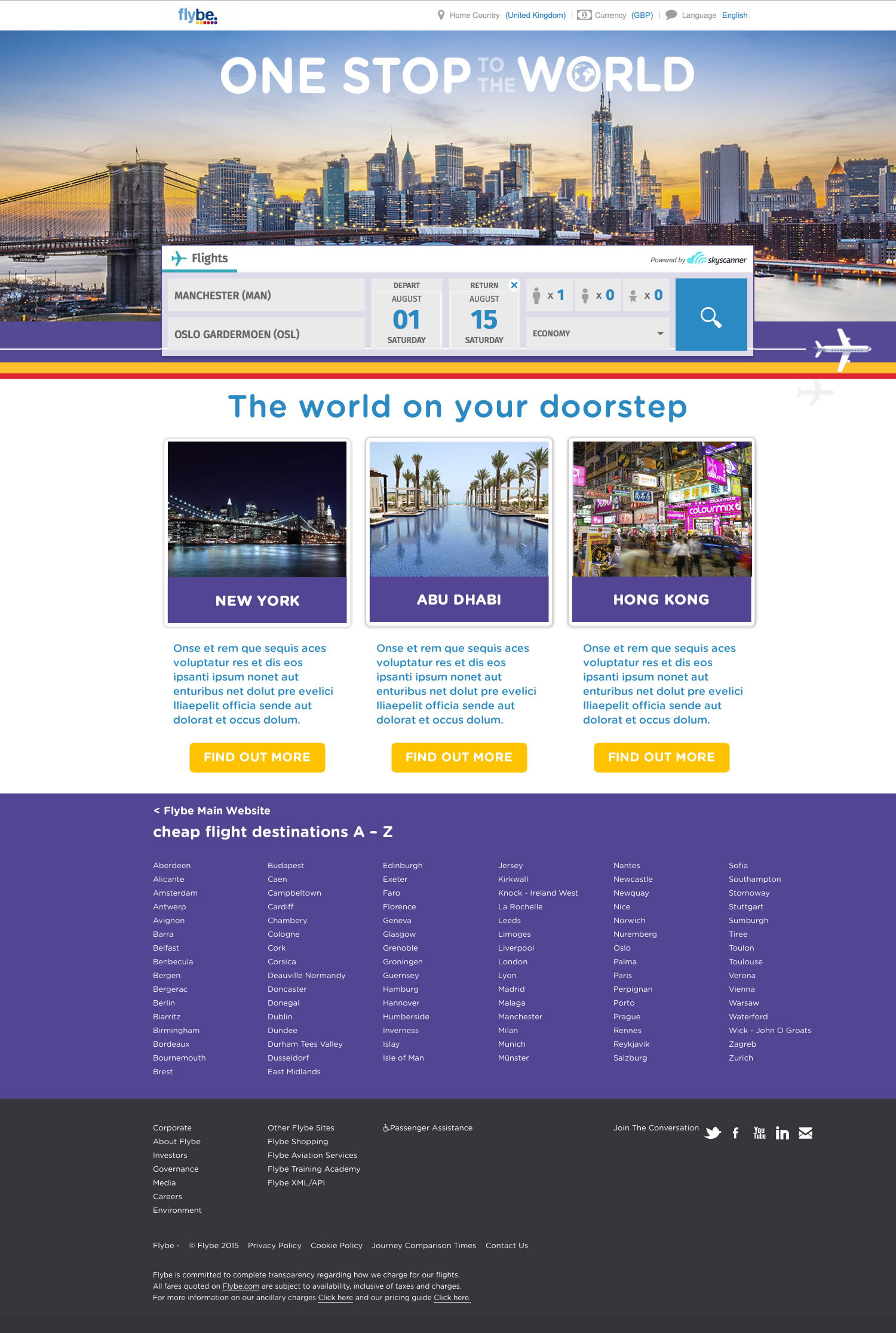Click the Home Country location pin icon
896x1333 pixels.
coord(441,15)
